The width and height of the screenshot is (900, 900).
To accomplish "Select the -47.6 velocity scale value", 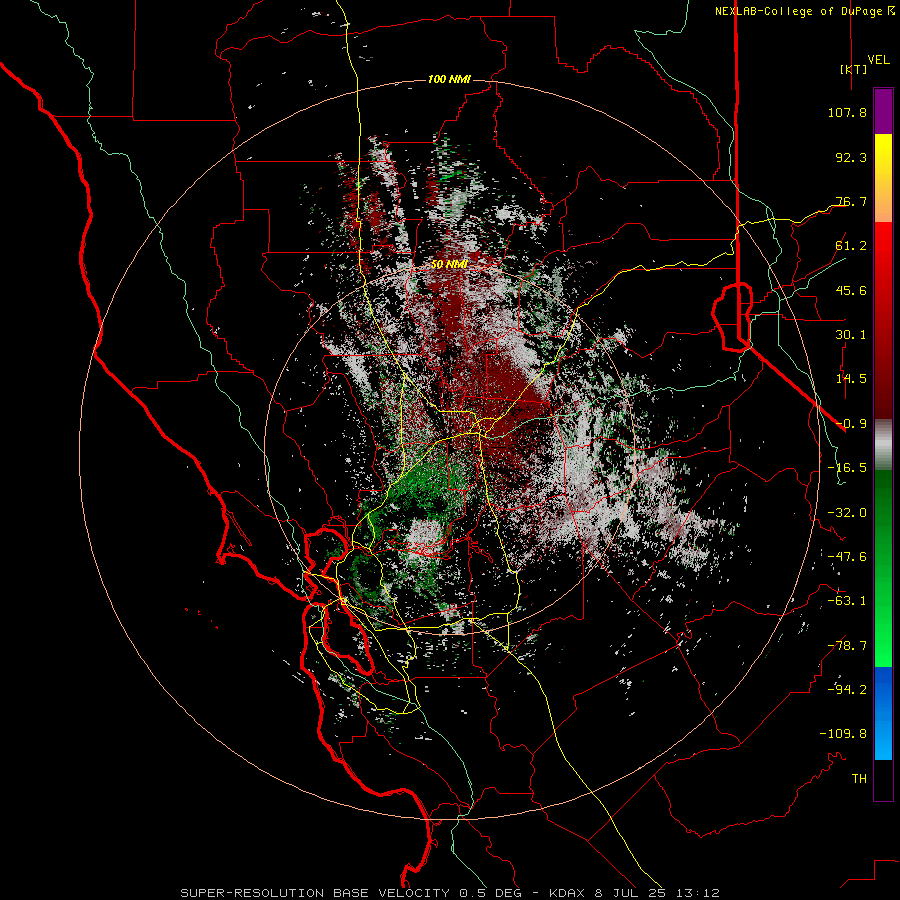I will (x=847, y=557).
